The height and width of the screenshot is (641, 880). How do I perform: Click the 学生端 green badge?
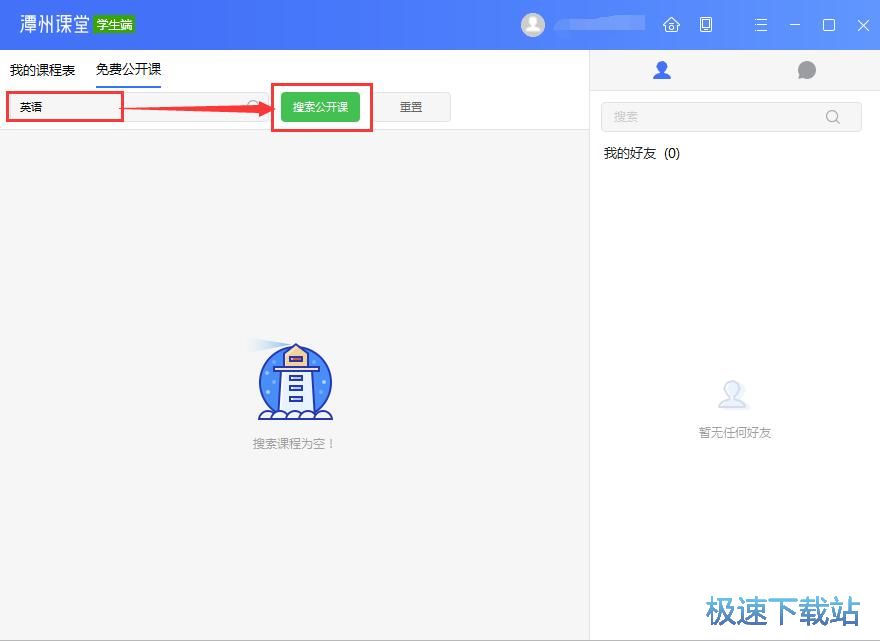tap(114, 25)
